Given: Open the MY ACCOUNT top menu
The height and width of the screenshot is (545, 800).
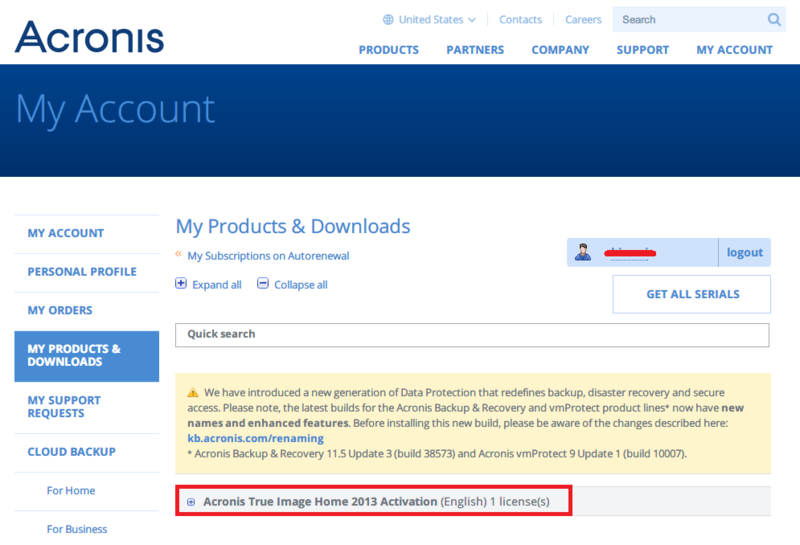Looking at the screenshot, I should pyautogui.click(x=734, y=50).
